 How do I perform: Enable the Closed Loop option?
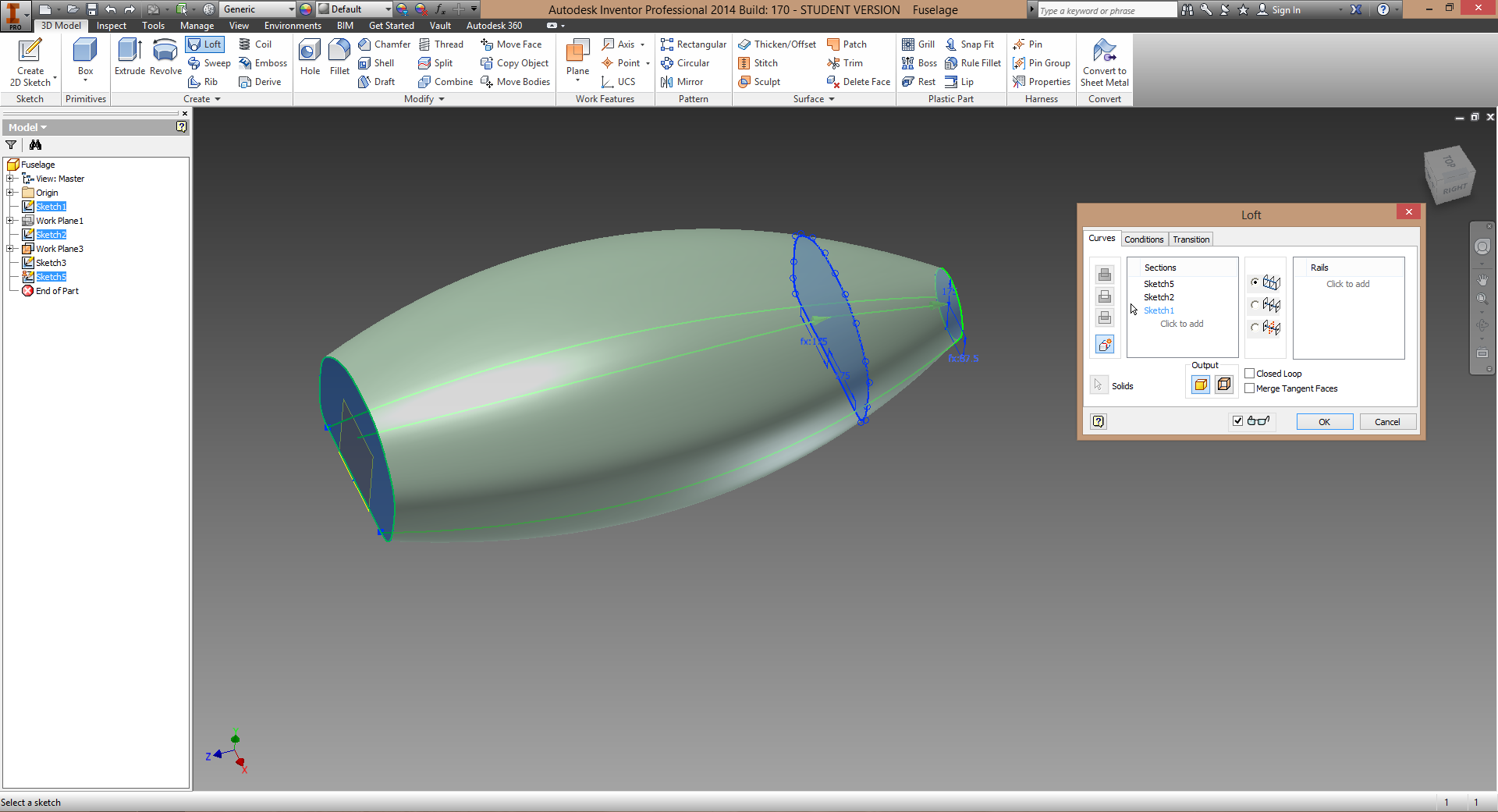[1249, 373]
